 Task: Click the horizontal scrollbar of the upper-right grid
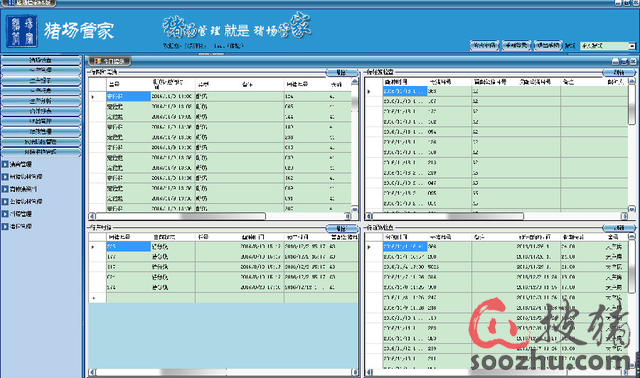tap(497, 216)
